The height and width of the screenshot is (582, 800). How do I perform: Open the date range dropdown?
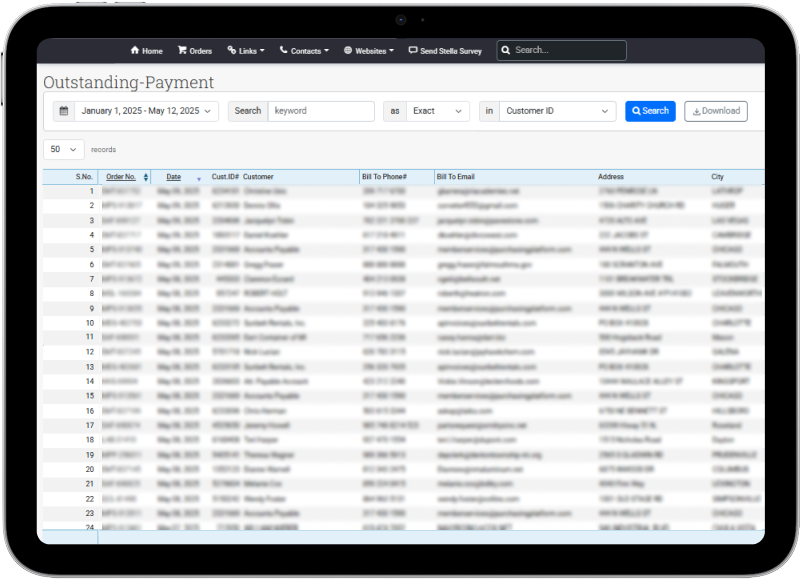coord(145,111)
